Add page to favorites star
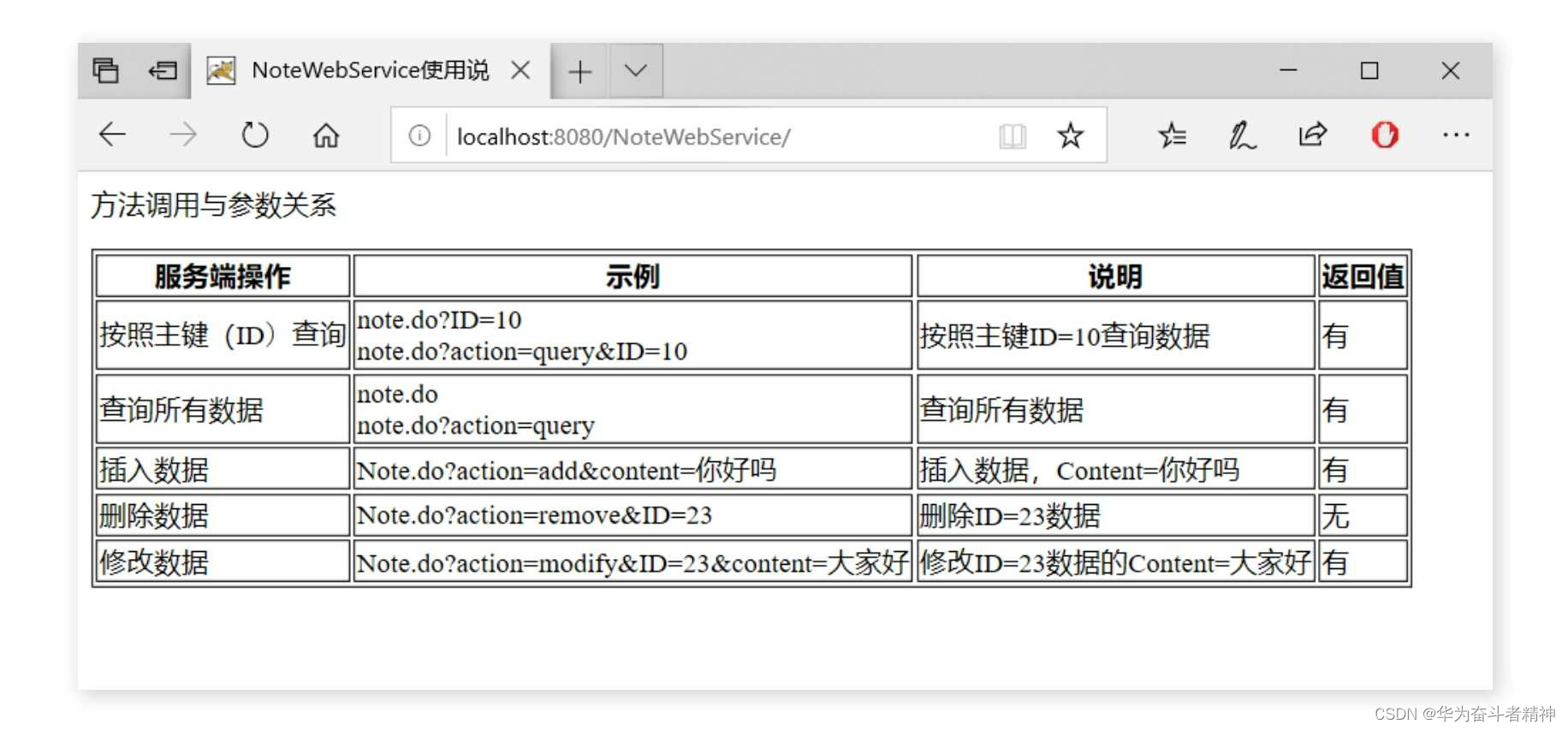 pos(1070,135)
